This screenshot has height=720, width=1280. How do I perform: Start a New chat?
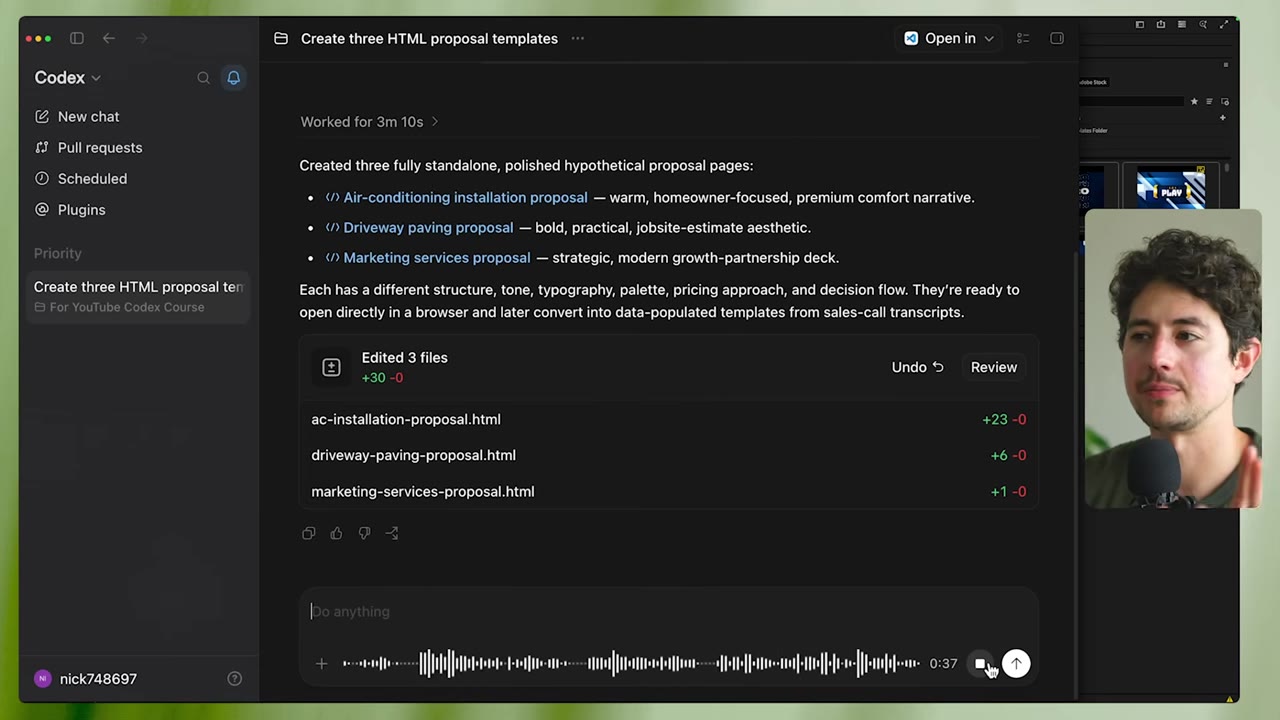(77, 116)
